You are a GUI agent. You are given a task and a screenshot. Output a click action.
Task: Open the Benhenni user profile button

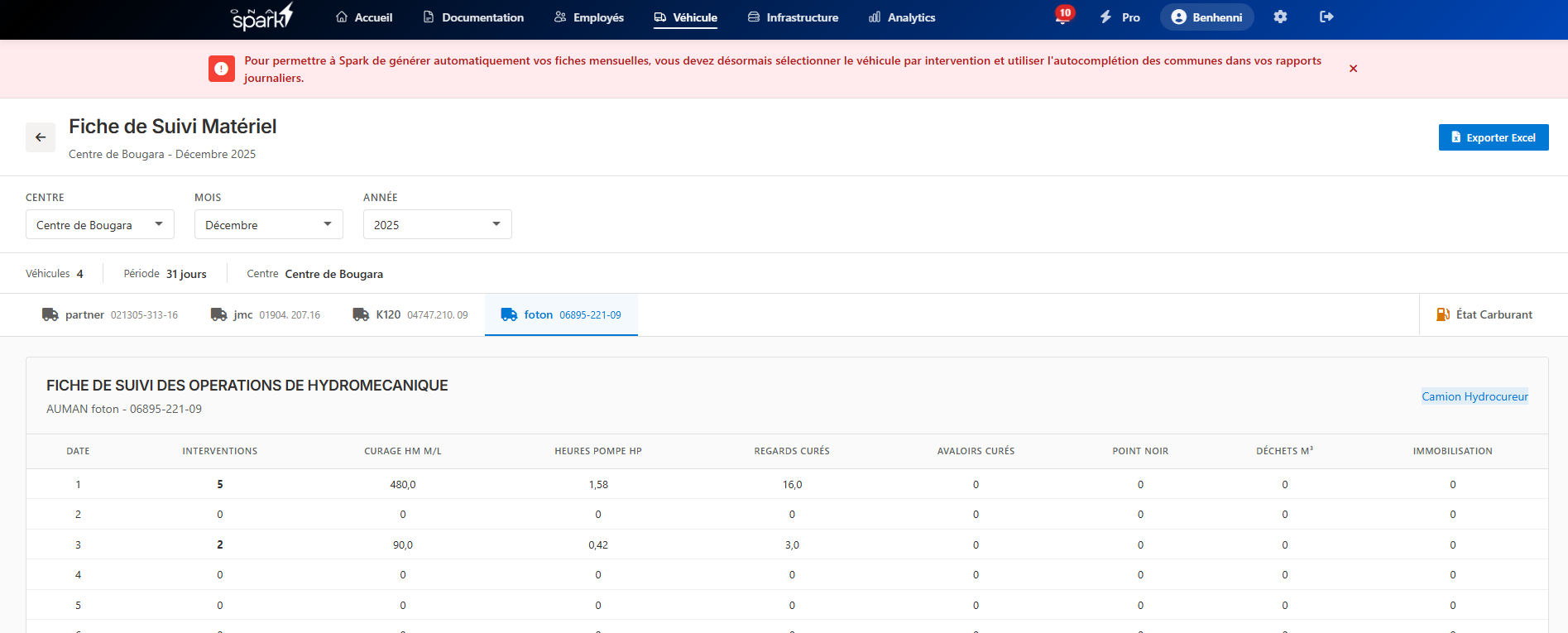pyautogui.click(x=1206, y=17)
